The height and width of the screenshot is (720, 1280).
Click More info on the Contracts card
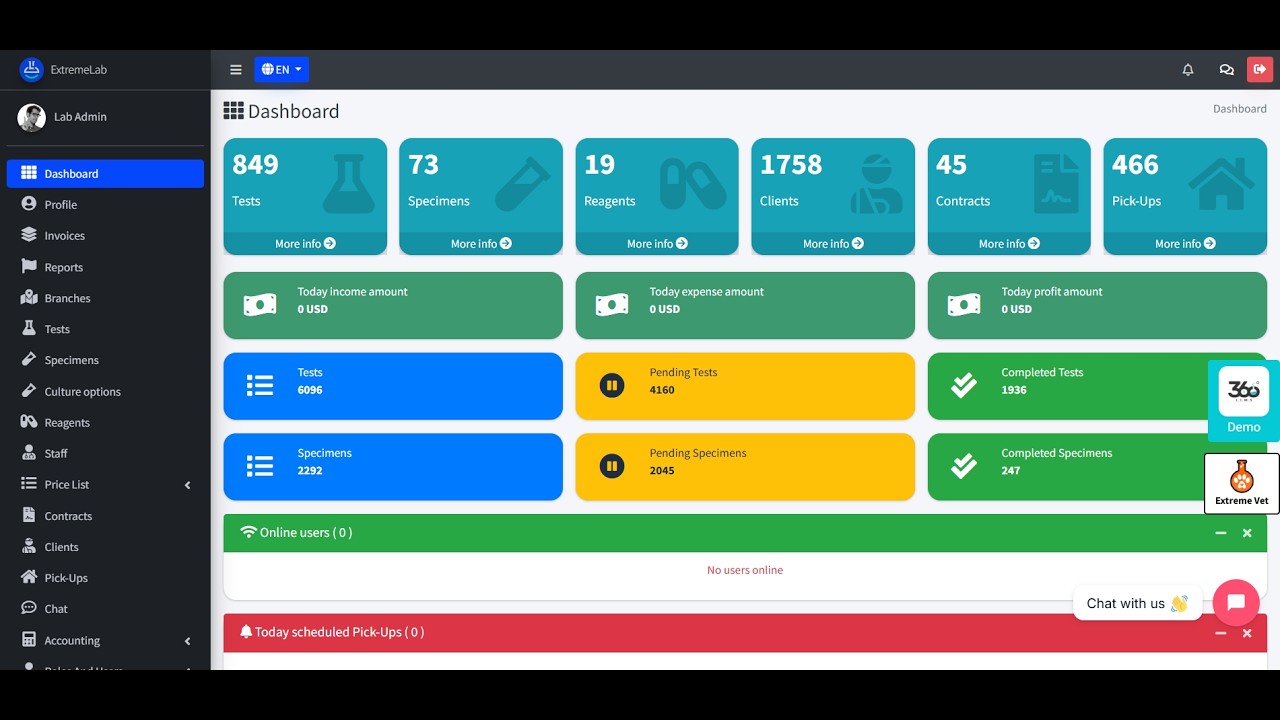tap(1009, 243)
